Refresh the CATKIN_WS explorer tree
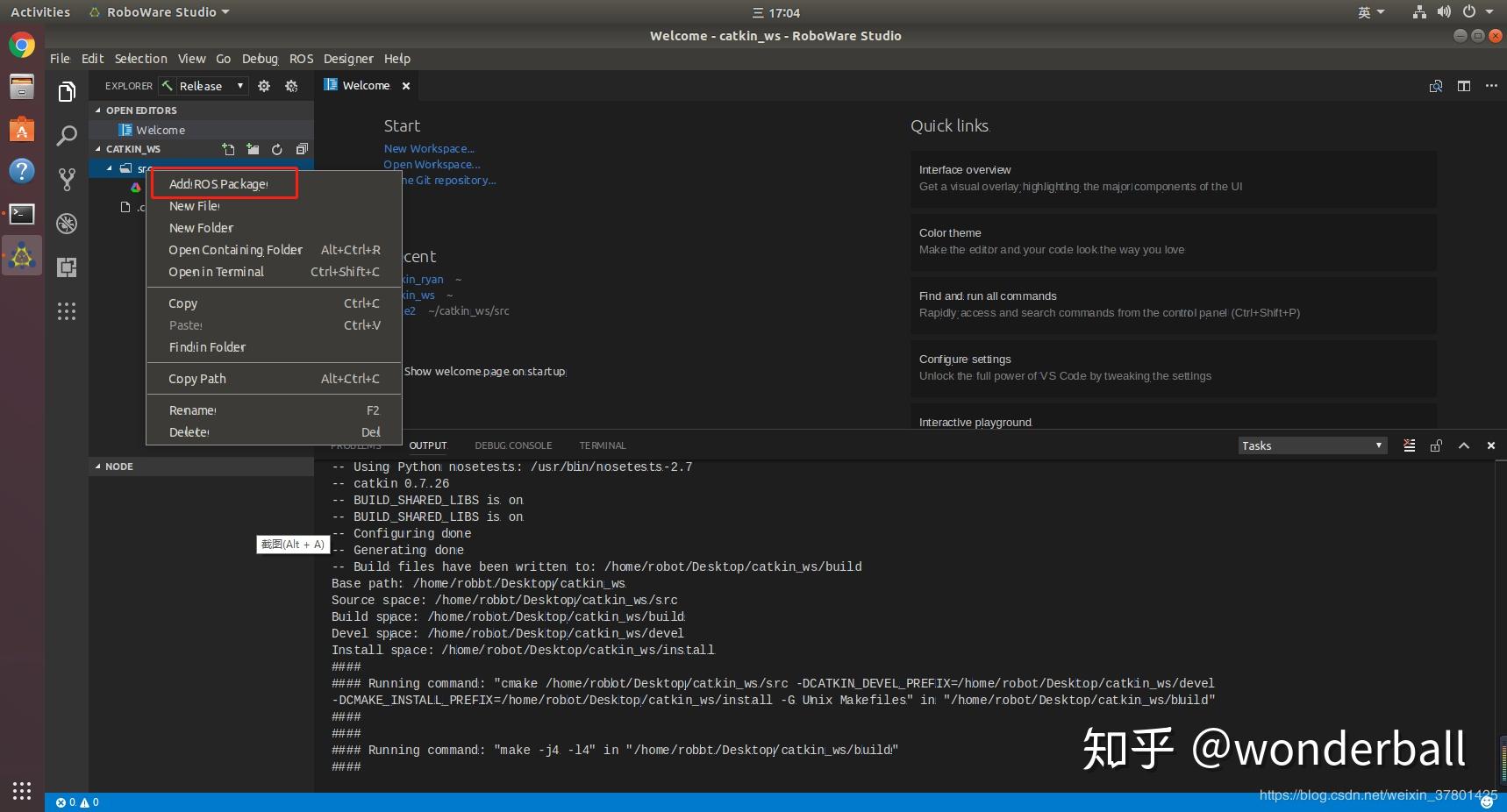The height and width of the screenshot is (812, 1507). [277, 149]
